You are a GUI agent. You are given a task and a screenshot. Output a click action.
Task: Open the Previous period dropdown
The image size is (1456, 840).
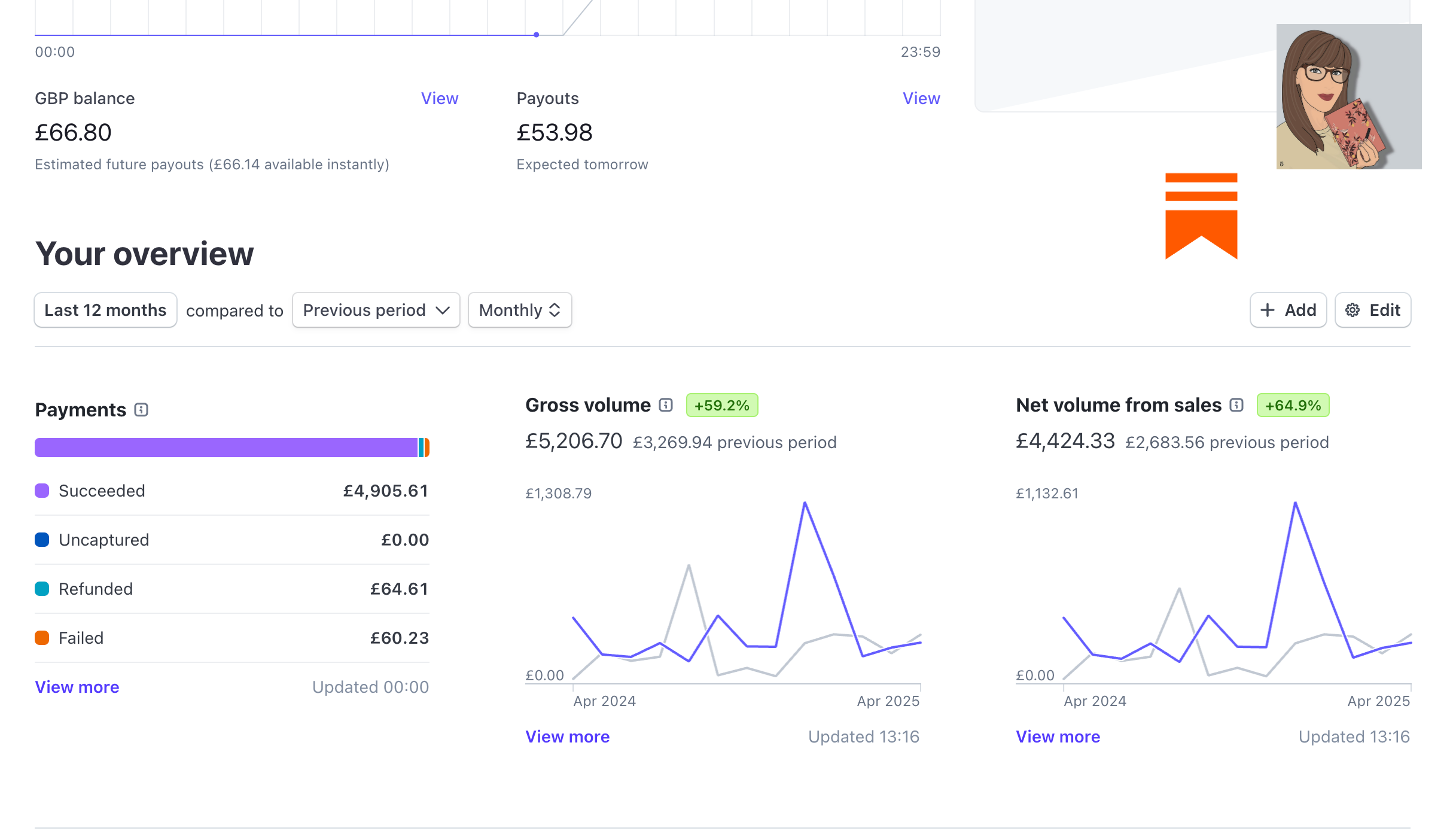point(376,310)
